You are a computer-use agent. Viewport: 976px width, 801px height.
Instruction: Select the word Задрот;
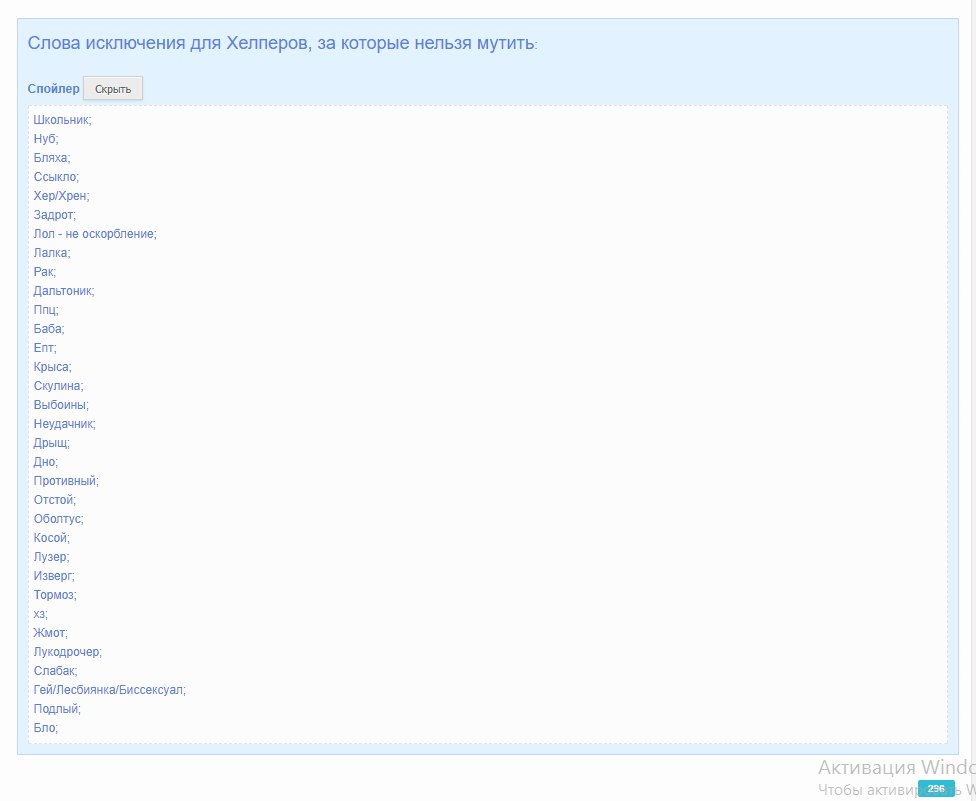[x=55, y=215]
